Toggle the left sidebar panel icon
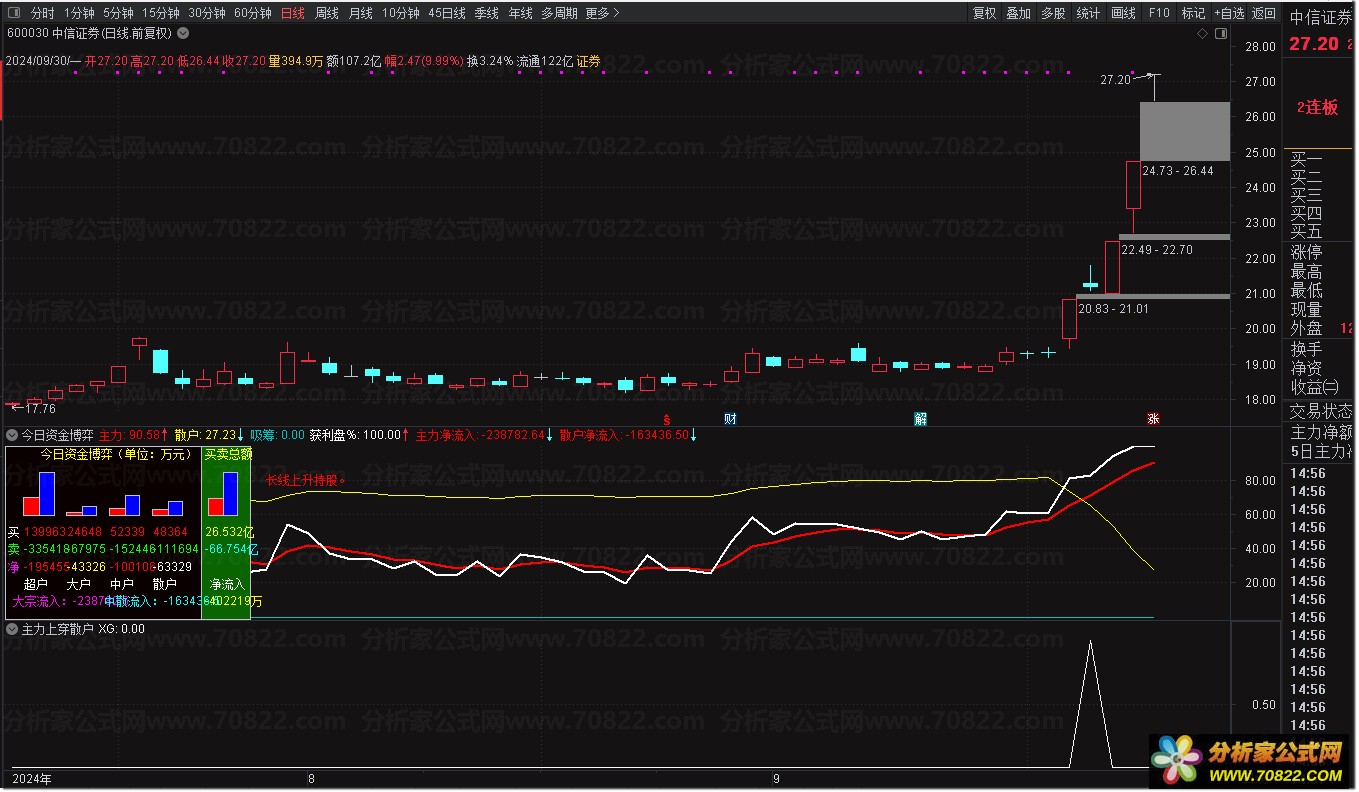 click(12, 13)
